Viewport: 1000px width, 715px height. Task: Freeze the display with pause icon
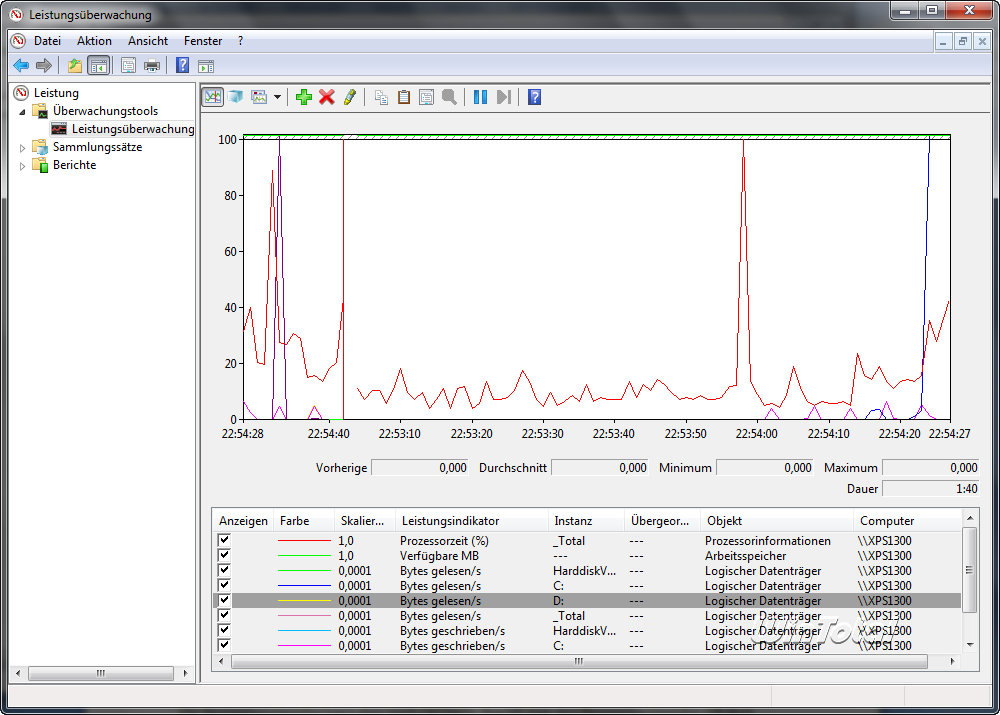point(480,97)
